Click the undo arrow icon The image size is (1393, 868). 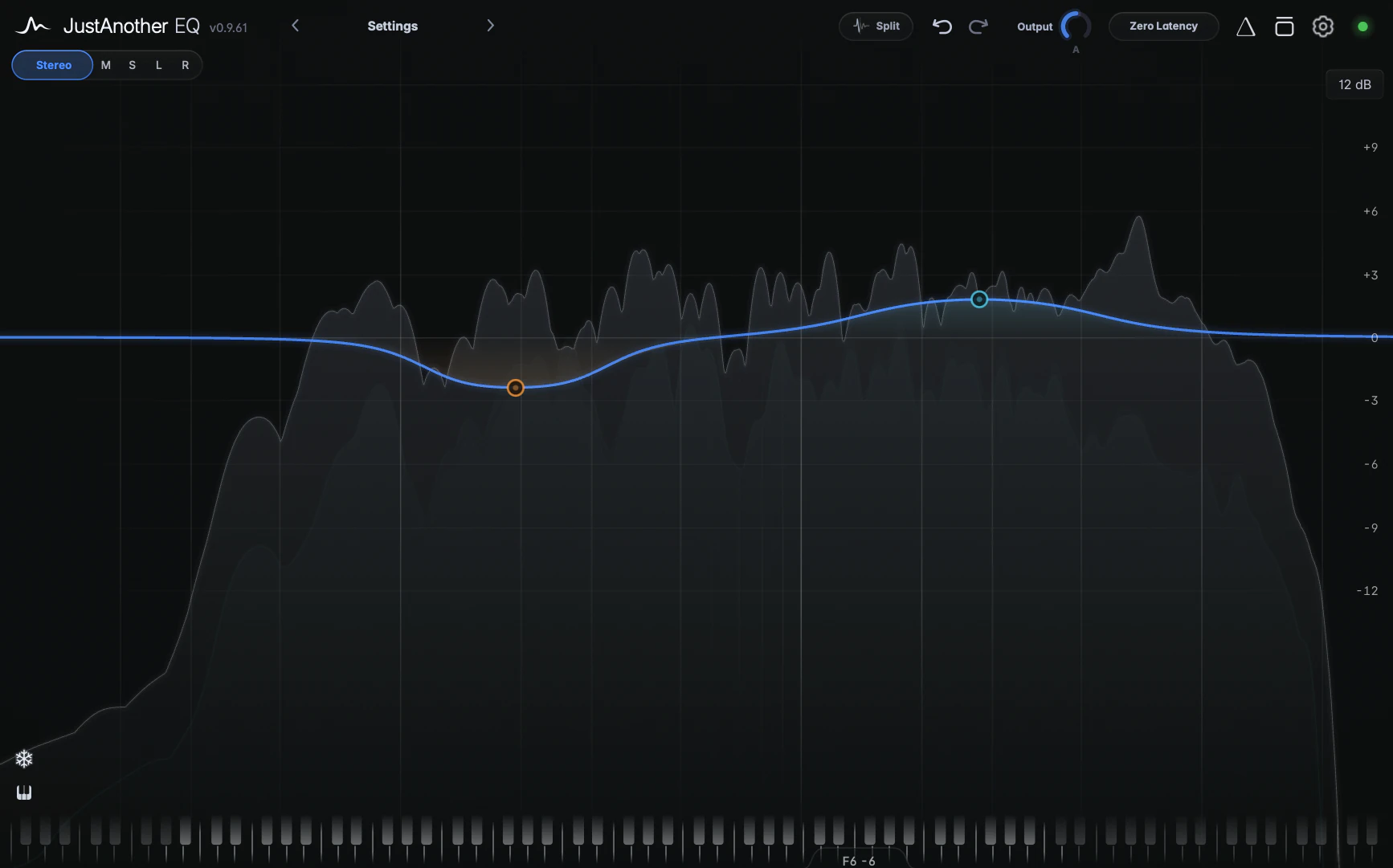coord(942,26)
